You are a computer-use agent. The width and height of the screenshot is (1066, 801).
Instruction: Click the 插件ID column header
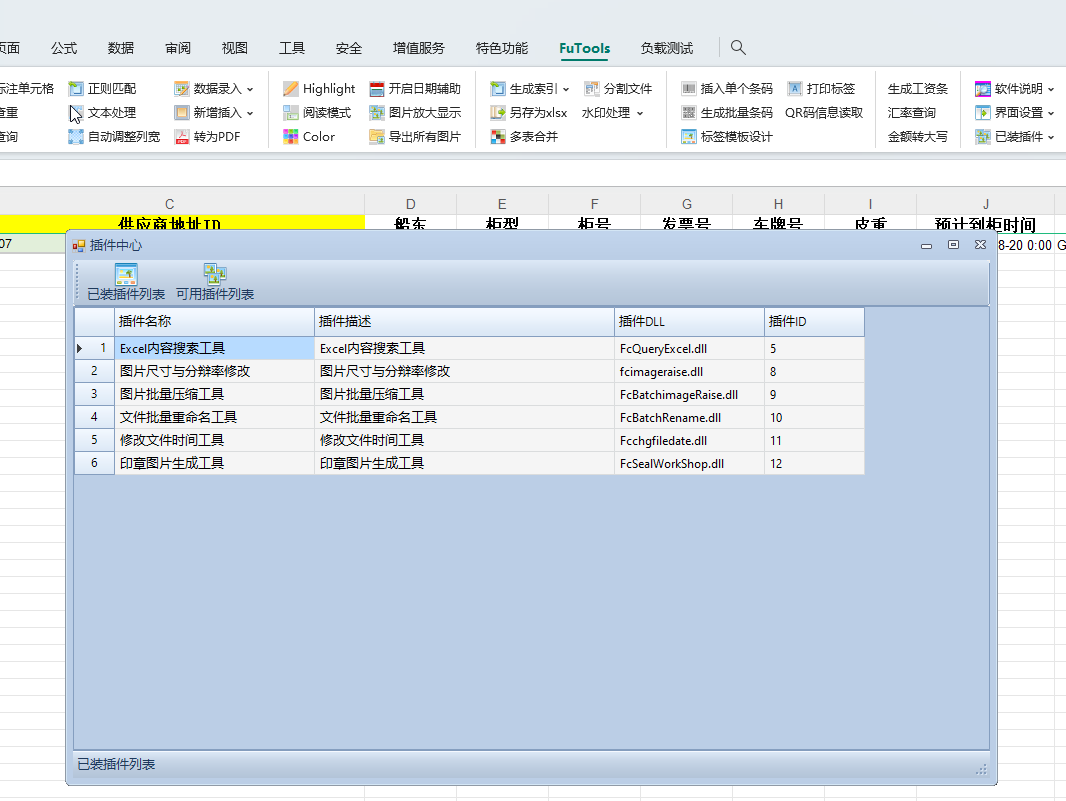(814, 322)
